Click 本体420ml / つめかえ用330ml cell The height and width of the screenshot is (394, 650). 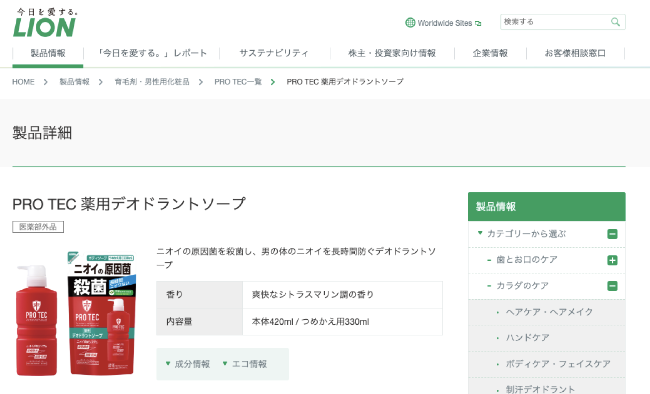coord(342,322)
